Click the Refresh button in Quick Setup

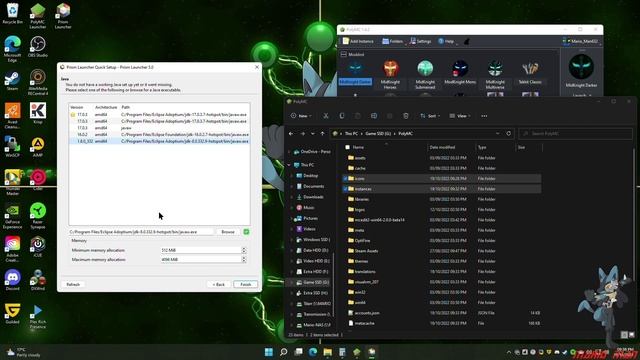(73, 284)
